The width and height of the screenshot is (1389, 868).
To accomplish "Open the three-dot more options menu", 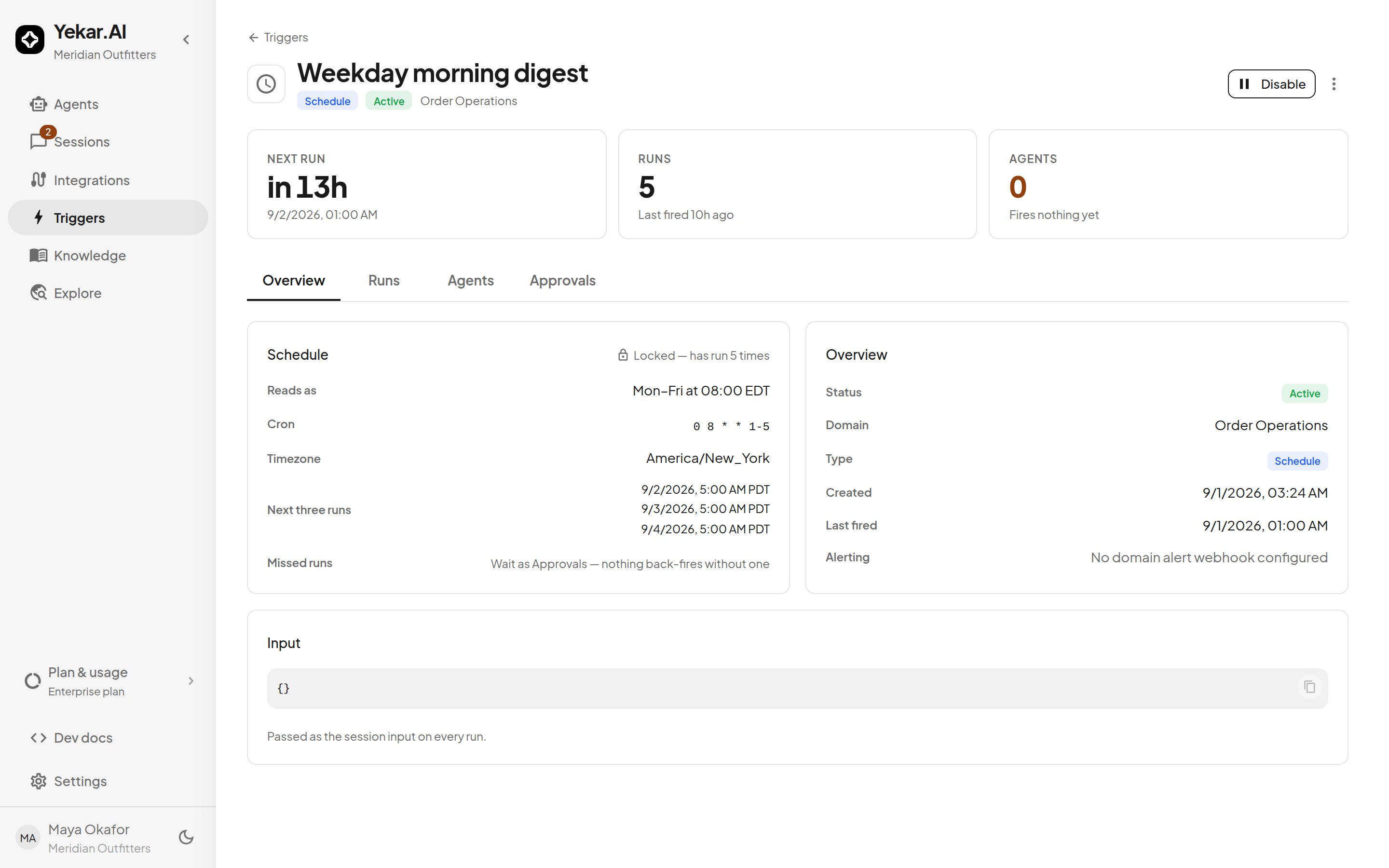I will [x=1334, y=84].
